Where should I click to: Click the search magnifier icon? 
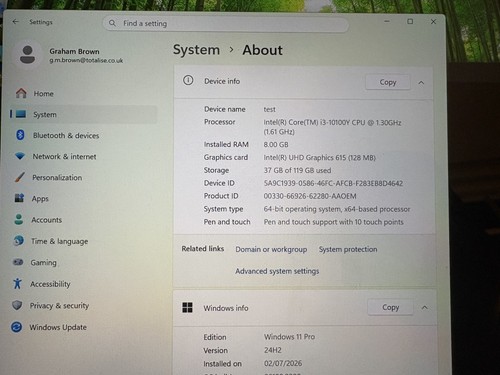[112, 23]
